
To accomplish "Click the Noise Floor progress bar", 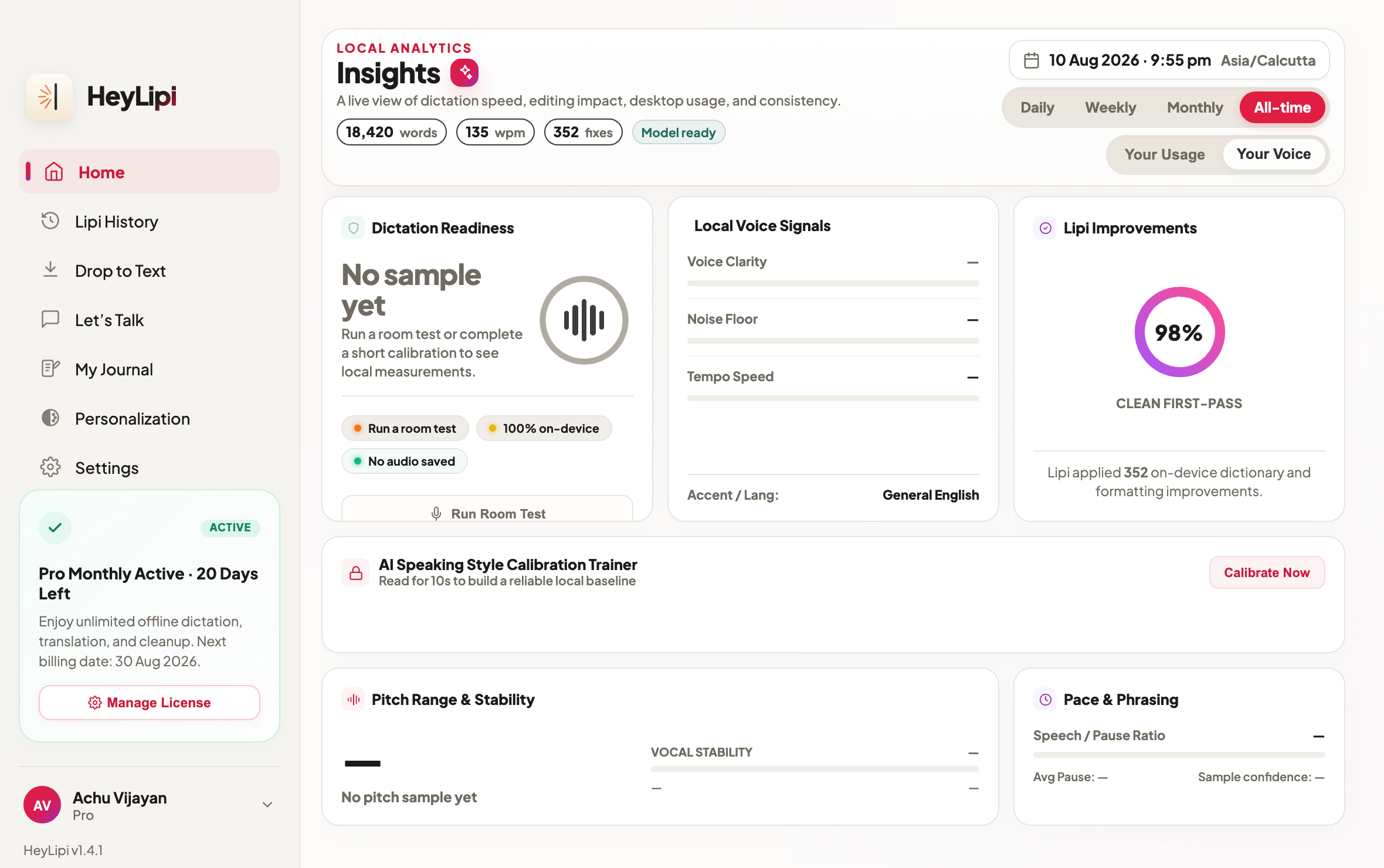I will [x=833, y=341].
